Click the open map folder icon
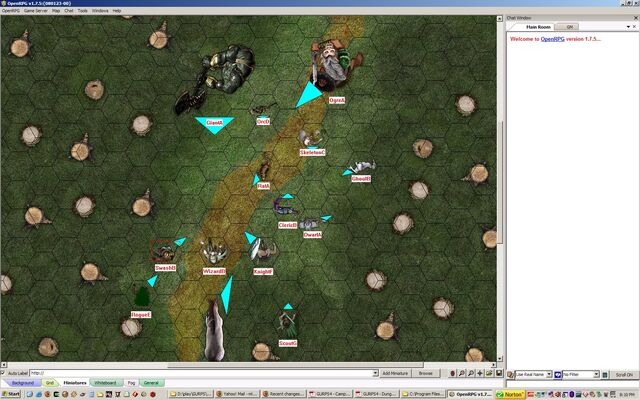 [488, 373]
